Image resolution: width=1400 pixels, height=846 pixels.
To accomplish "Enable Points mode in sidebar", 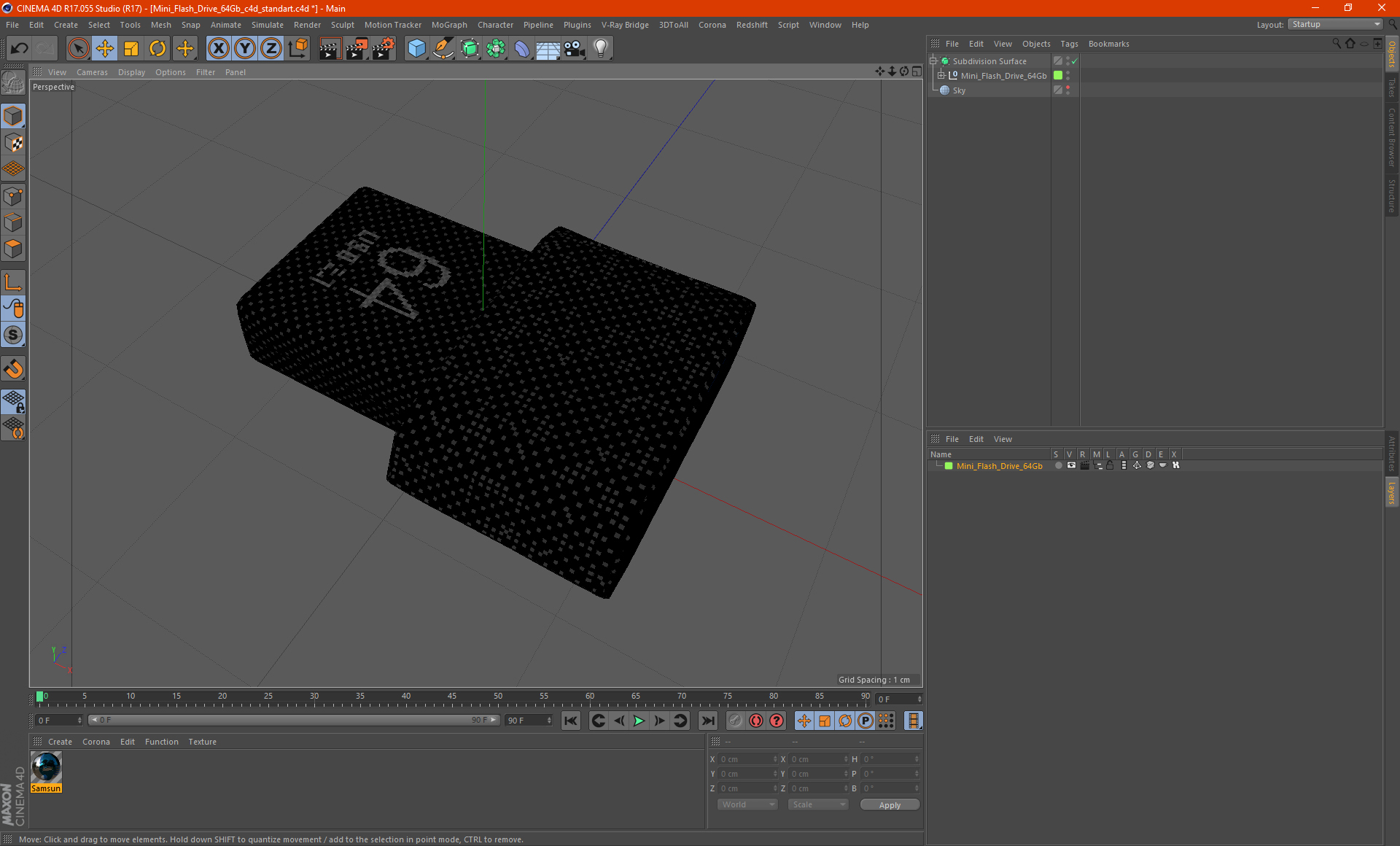I will pos(13,196).
